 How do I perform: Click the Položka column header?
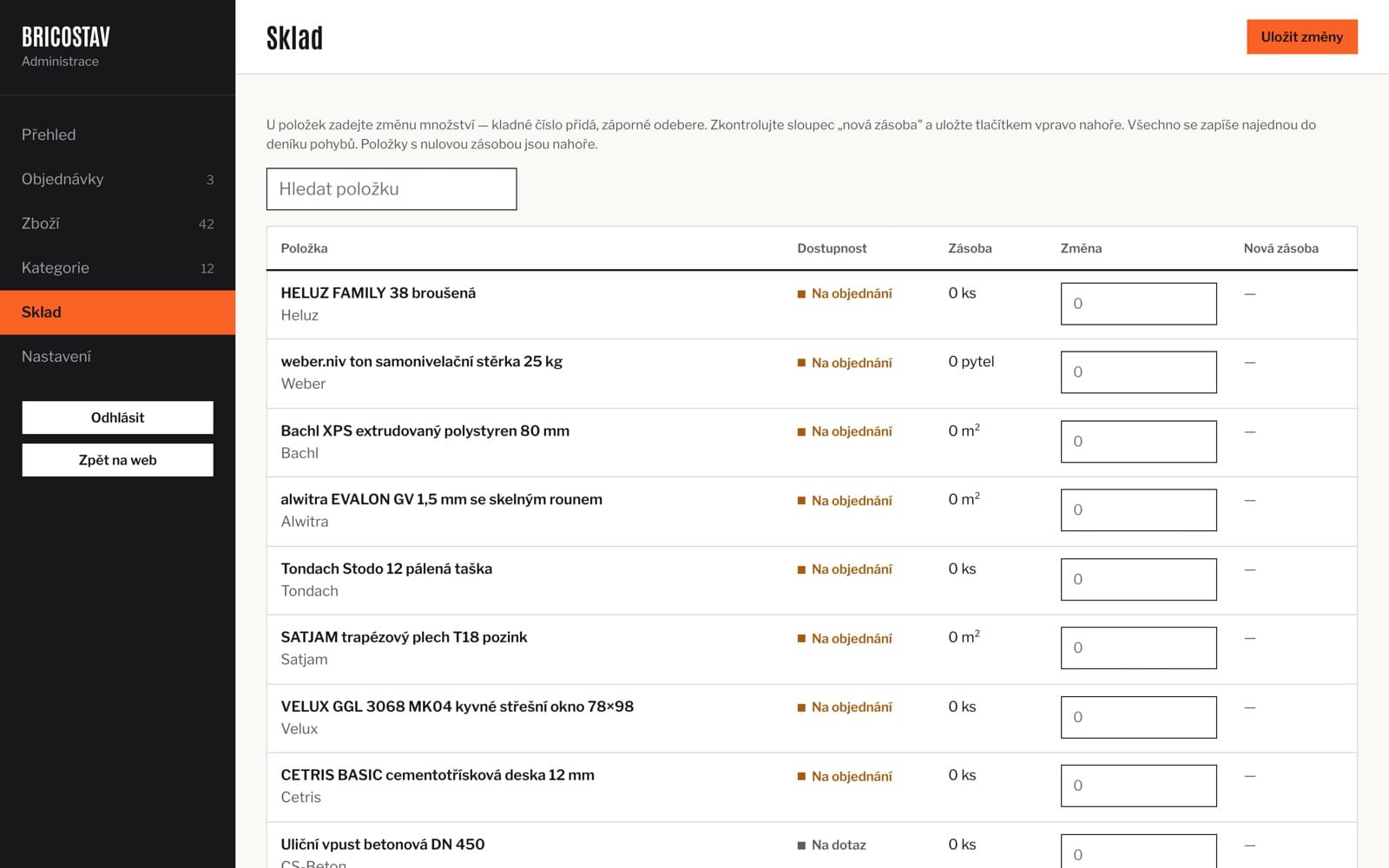click(304, 248)
